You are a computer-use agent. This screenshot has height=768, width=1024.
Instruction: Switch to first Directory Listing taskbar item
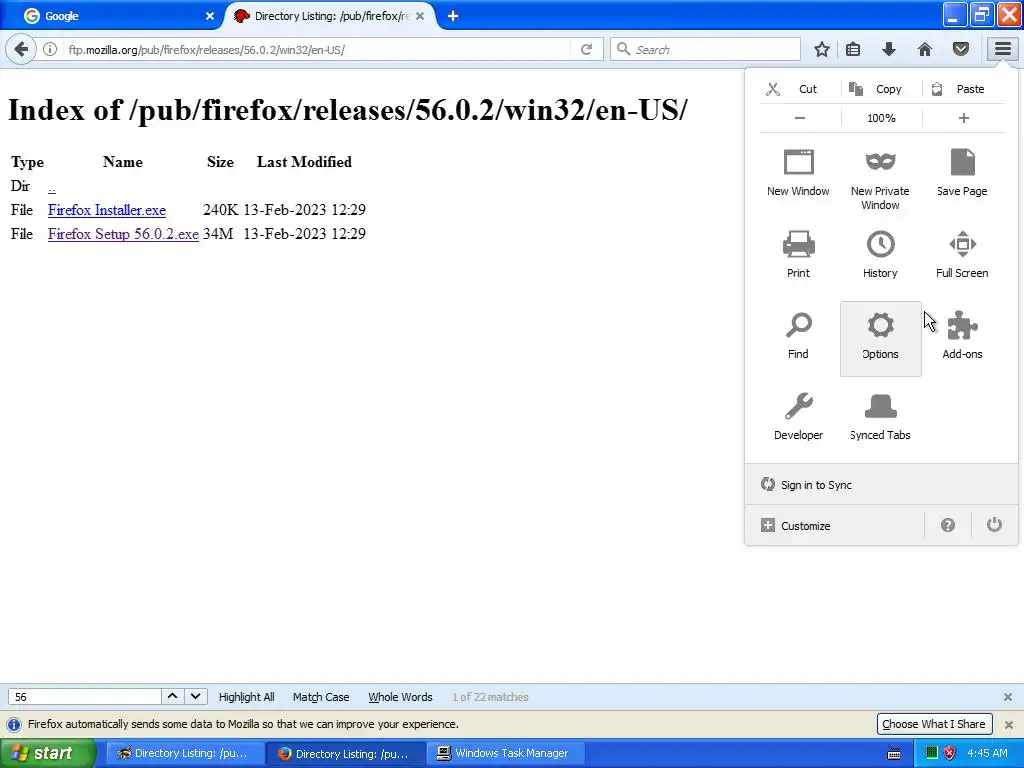click(185, 753)
